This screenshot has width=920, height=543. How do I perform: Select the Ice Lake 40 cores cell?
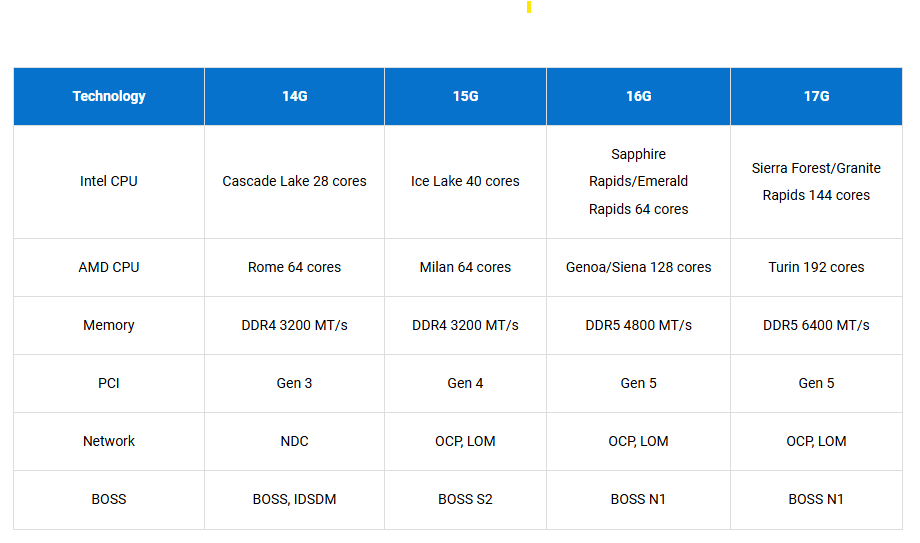point(465,181)
